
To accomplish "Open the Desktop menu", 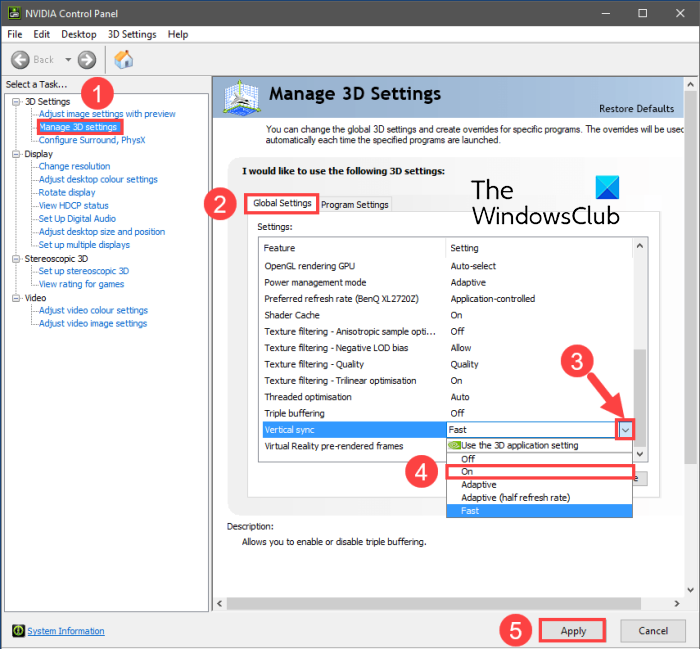I will click(79, 34).
